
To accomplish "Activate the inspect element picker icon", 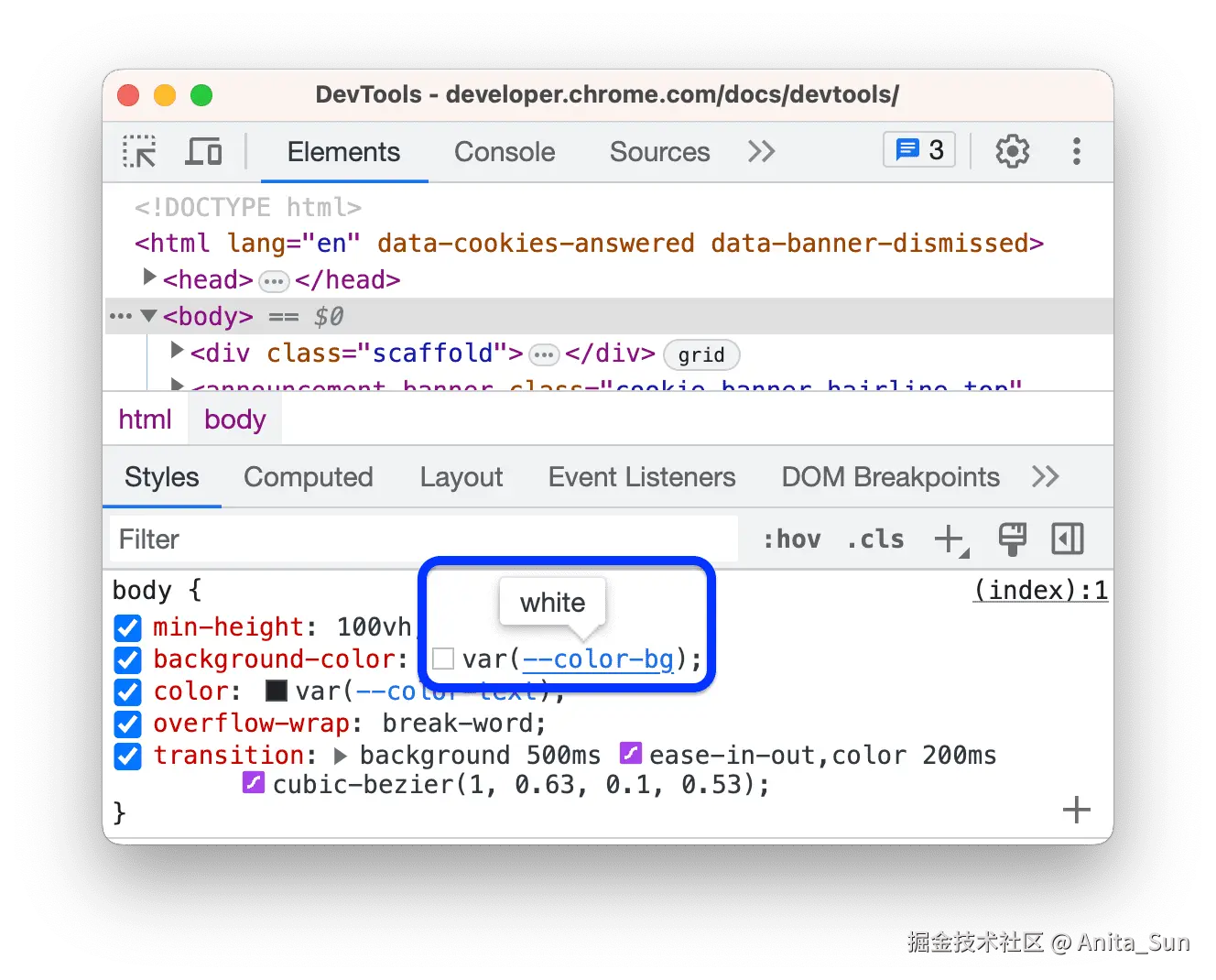I will [139, 151].
